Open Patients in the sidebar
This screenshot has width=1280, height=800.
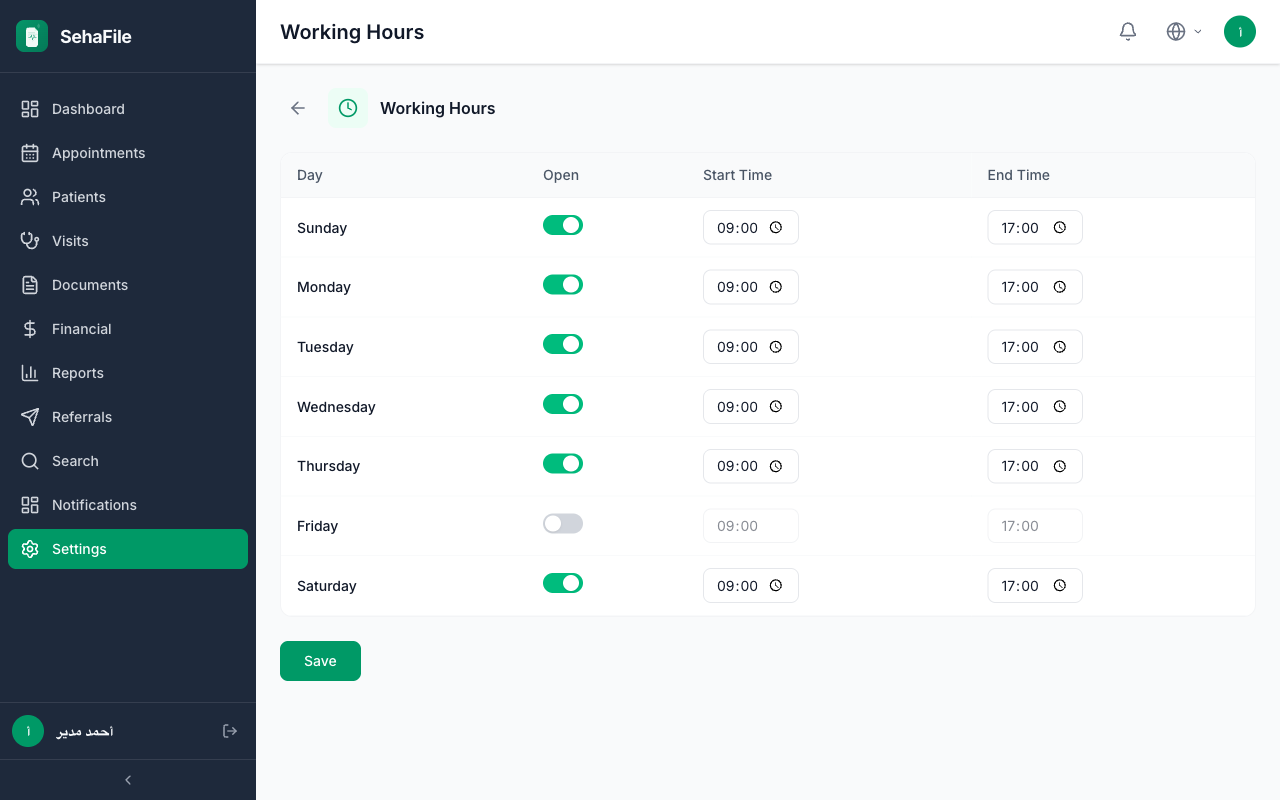(128, 197)
